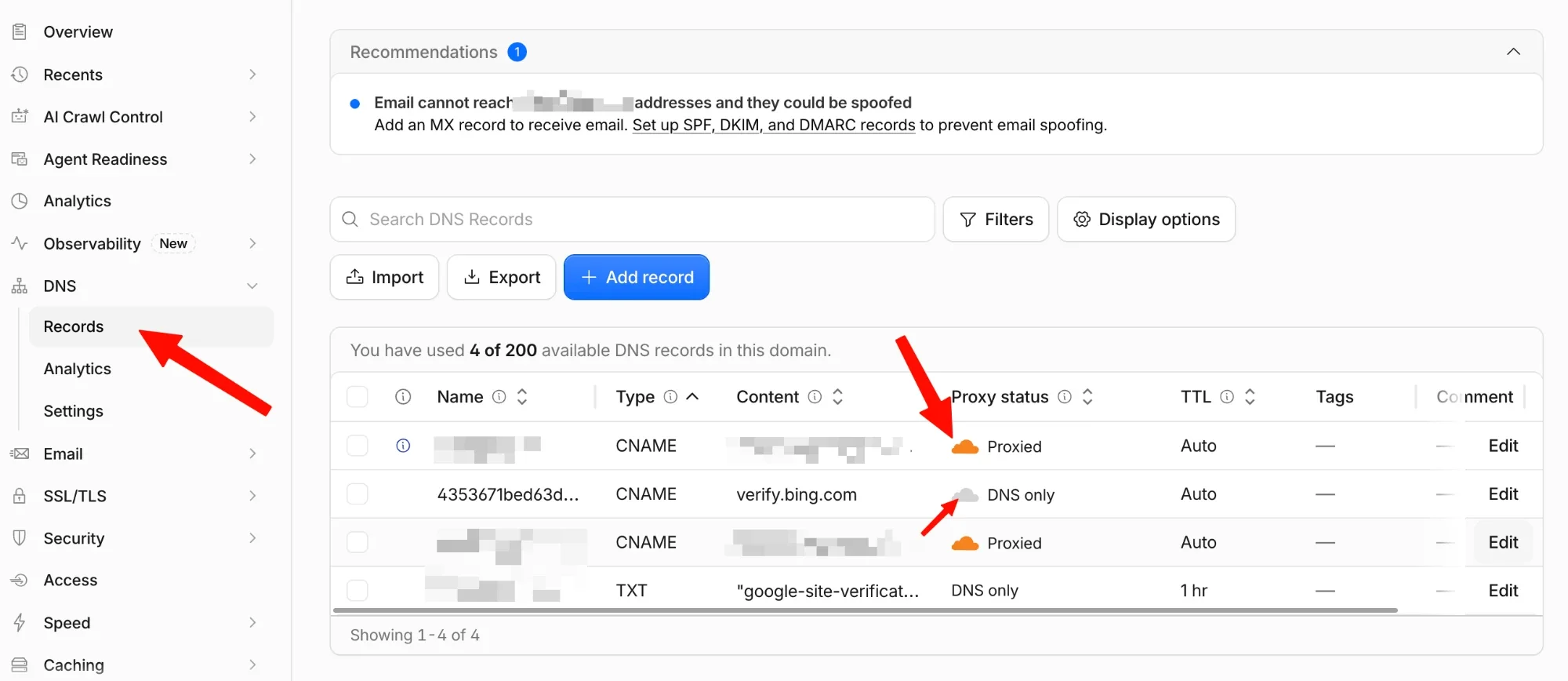Click the Observability pulse icon

(20, 244)
